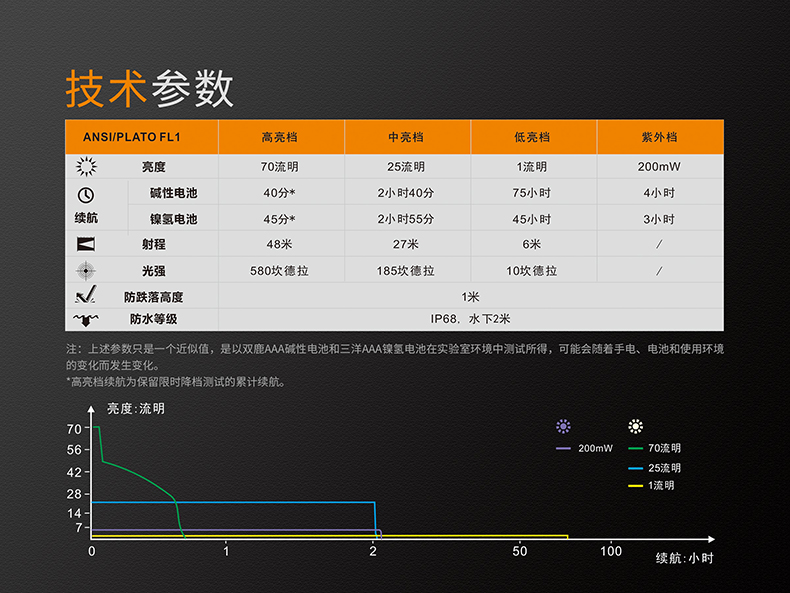Image resolution: width=790 pixels, height=593 pixels.
Task: Click the white light icon in chart legend
Action: pos(635,426)
